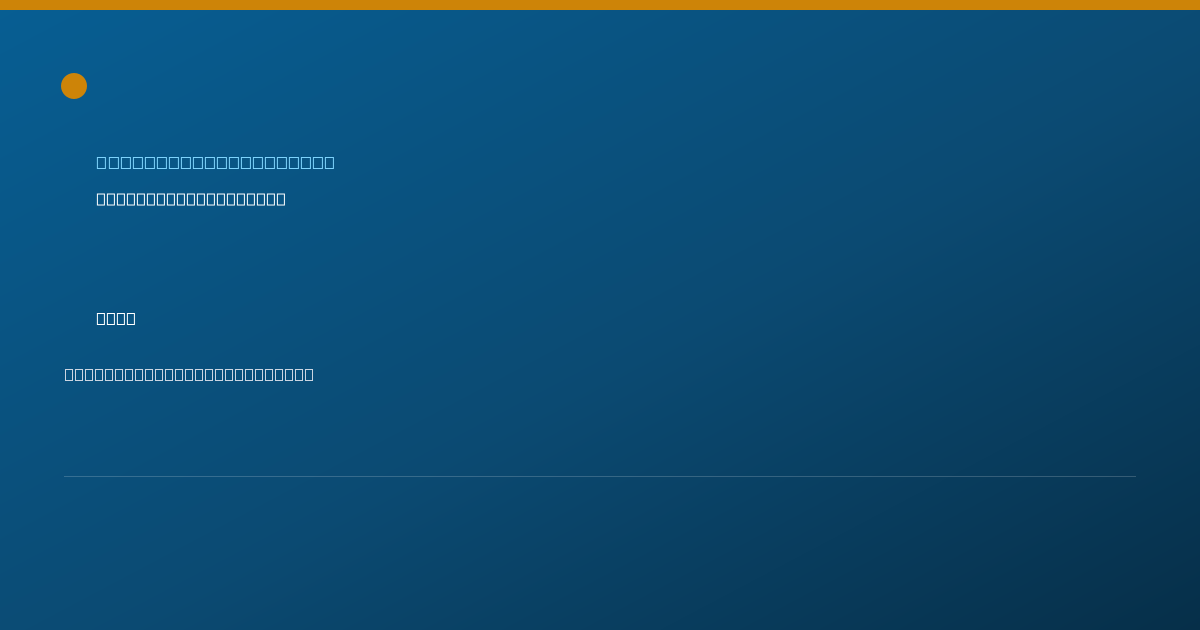Click the right end of the divider line
Viewport: 1200px width, 630px height.
tap(1134, 476)
